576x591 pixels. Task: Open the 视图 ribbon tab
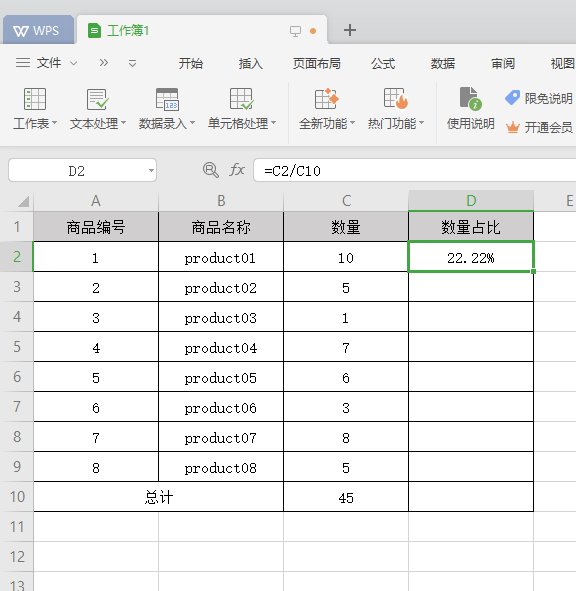(562, 63)
